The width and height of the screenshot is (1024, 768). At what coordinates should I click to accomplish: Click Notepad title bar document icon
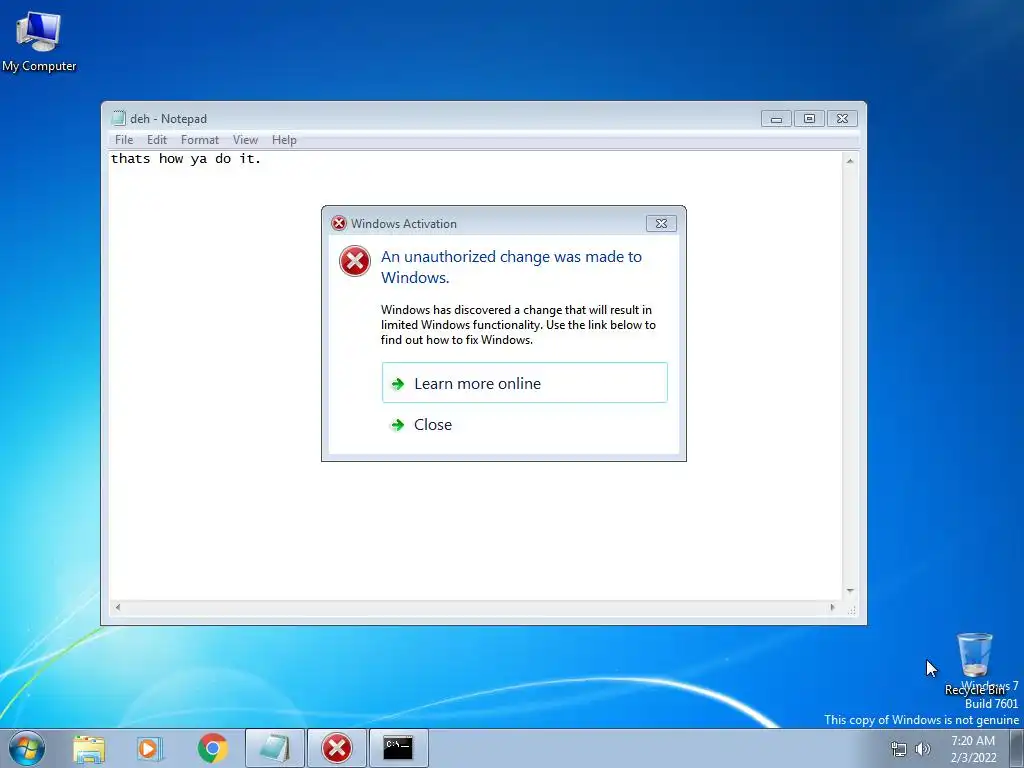(118, 118)
